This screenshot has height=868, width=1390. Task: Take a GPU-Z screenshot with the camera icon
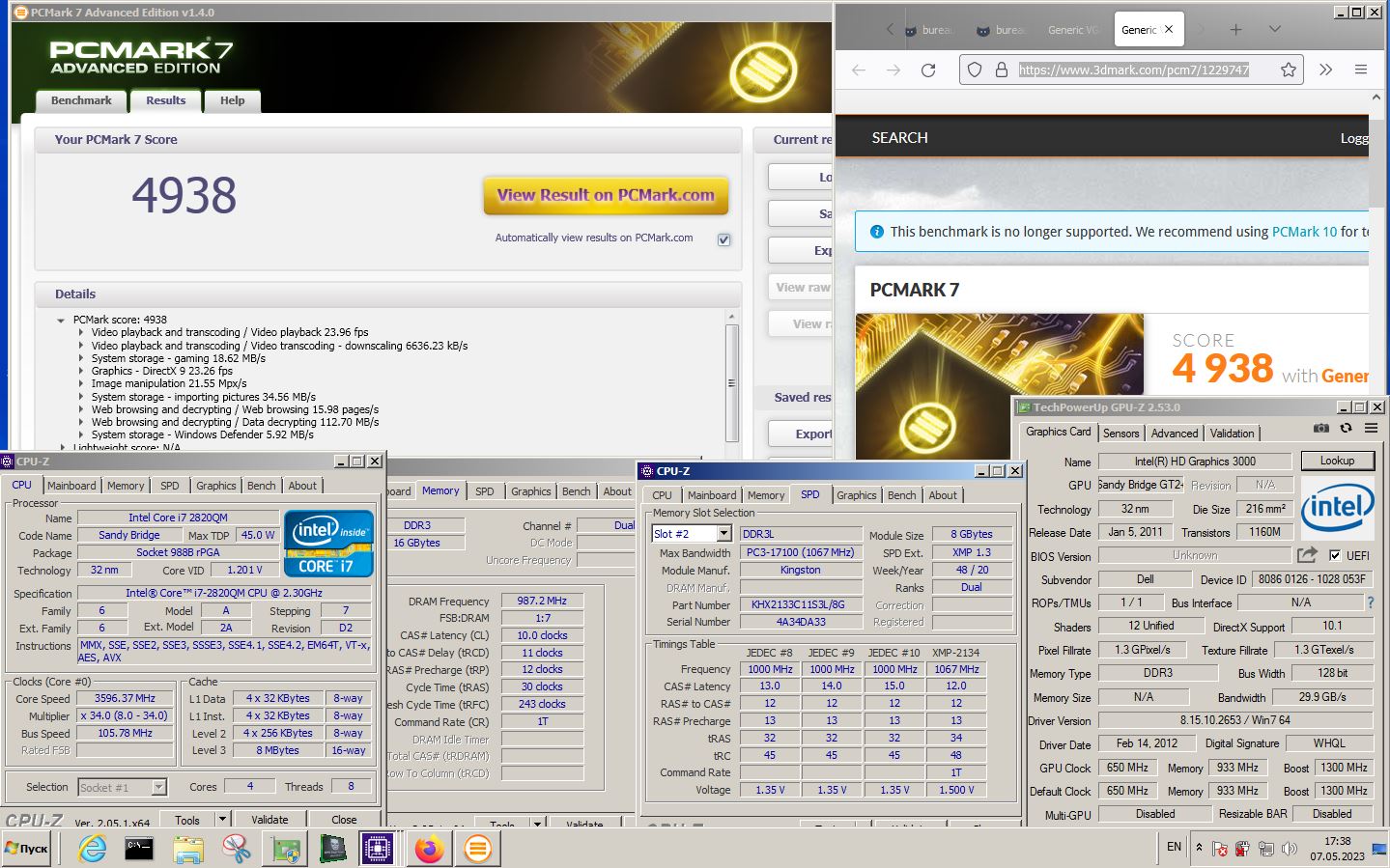1320,429
